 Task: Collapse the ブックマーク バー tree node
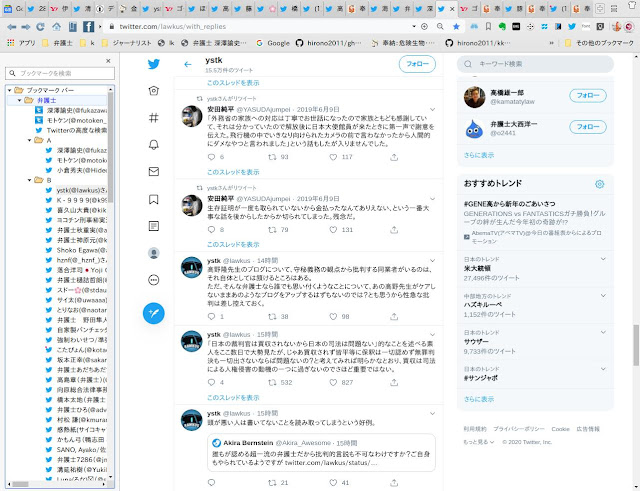coord(10,90)
